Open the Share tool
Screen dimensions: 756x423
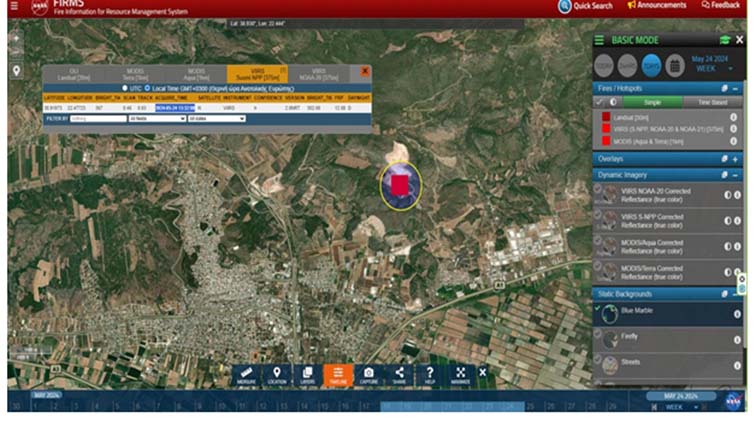coord(399,375)
